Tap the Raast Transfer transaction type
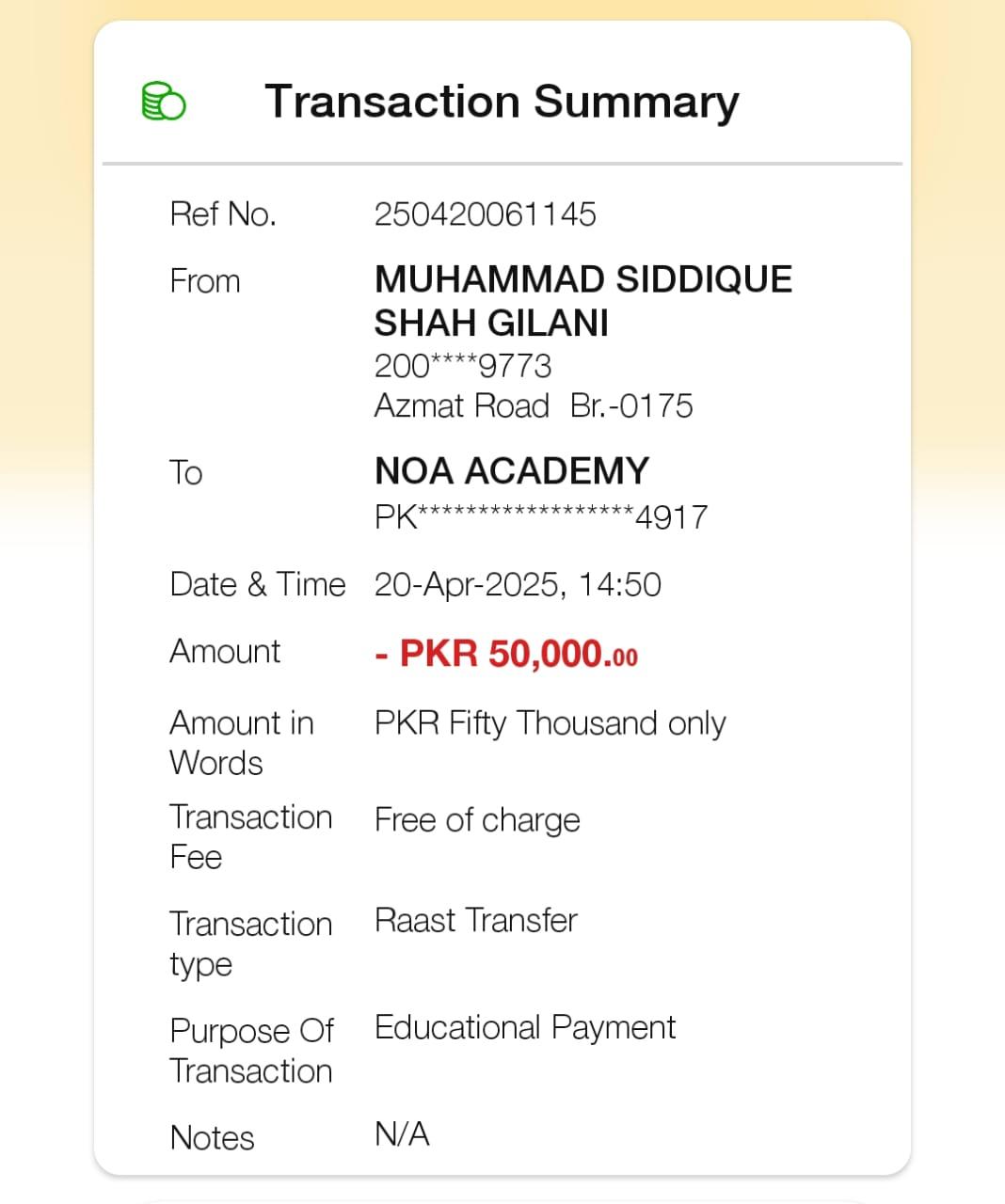 [x=475, y=920]
